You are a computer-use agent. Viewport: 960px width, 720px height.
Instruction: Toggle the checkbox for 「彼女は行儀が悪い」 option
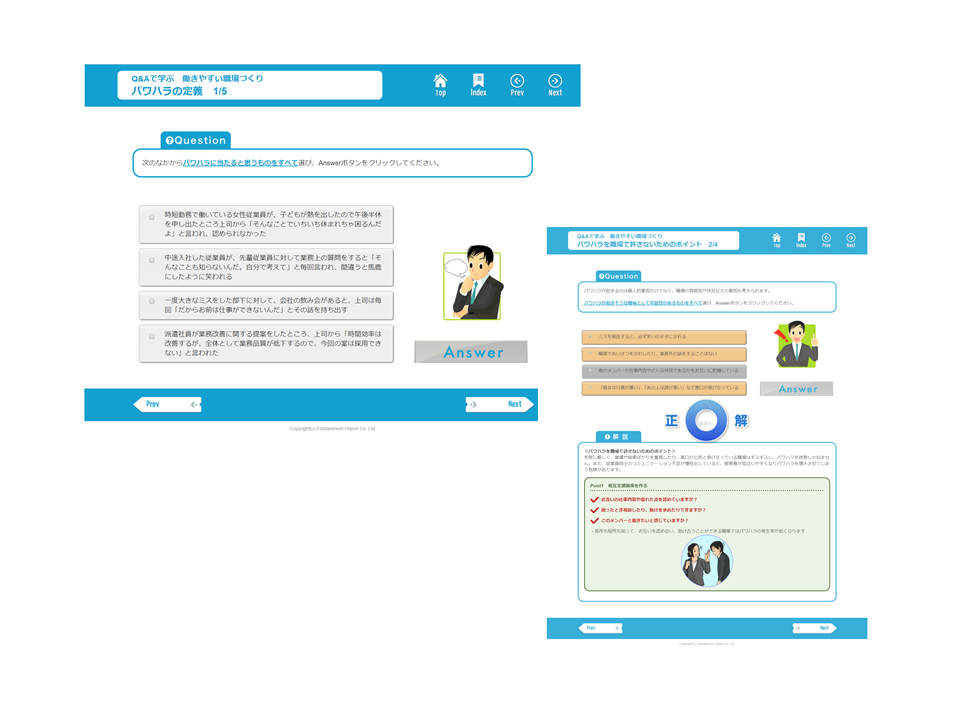(x=590, y=388)
